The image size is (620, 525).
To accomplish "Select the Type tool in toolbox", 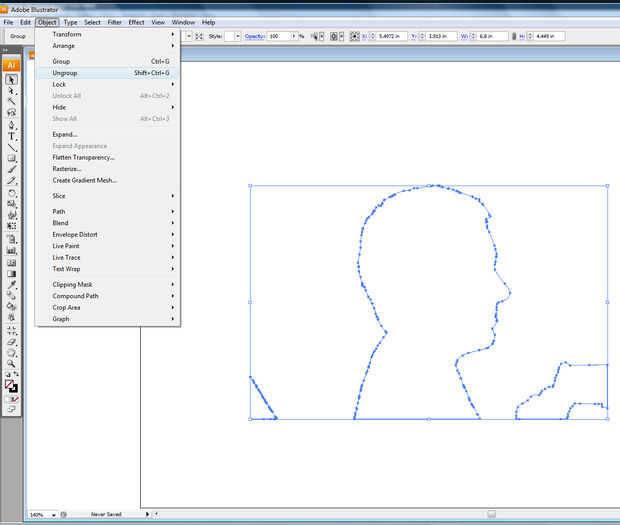I will 12,136.
